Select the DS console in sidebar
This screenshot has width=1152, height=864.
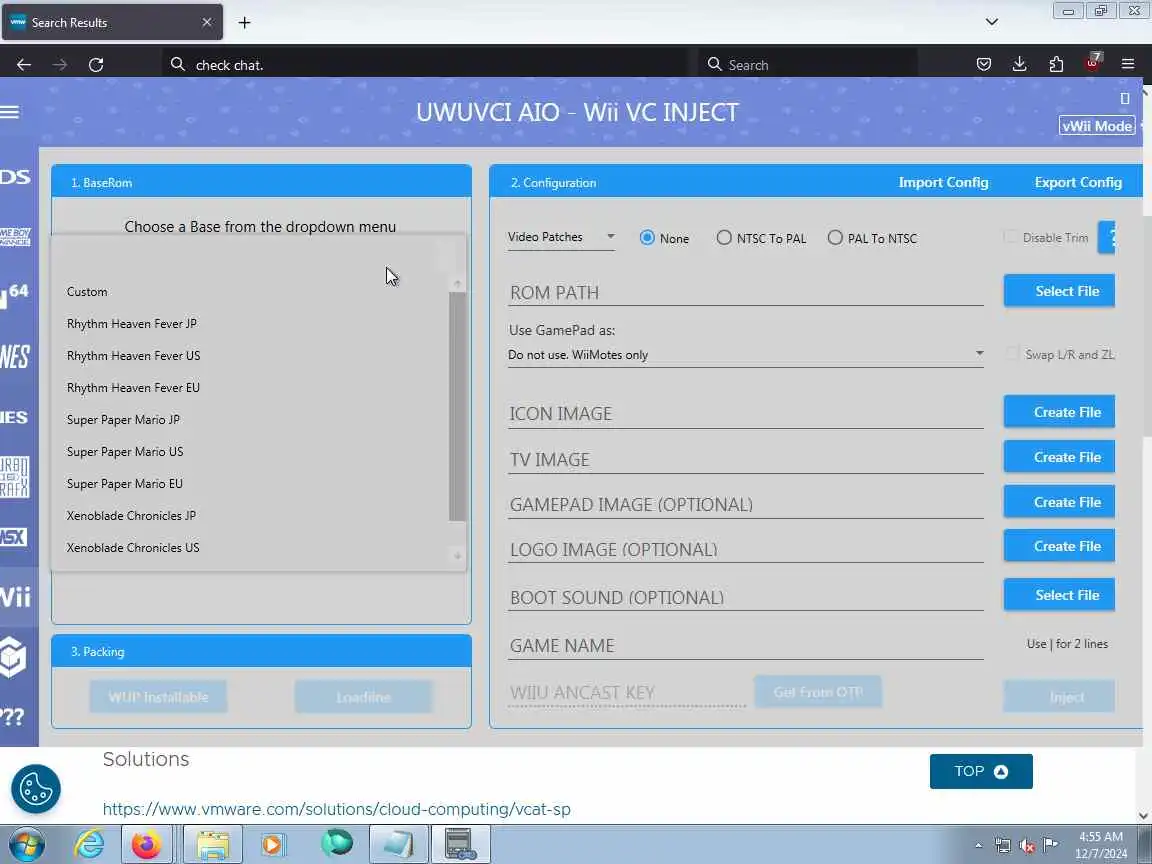(15, 177)
